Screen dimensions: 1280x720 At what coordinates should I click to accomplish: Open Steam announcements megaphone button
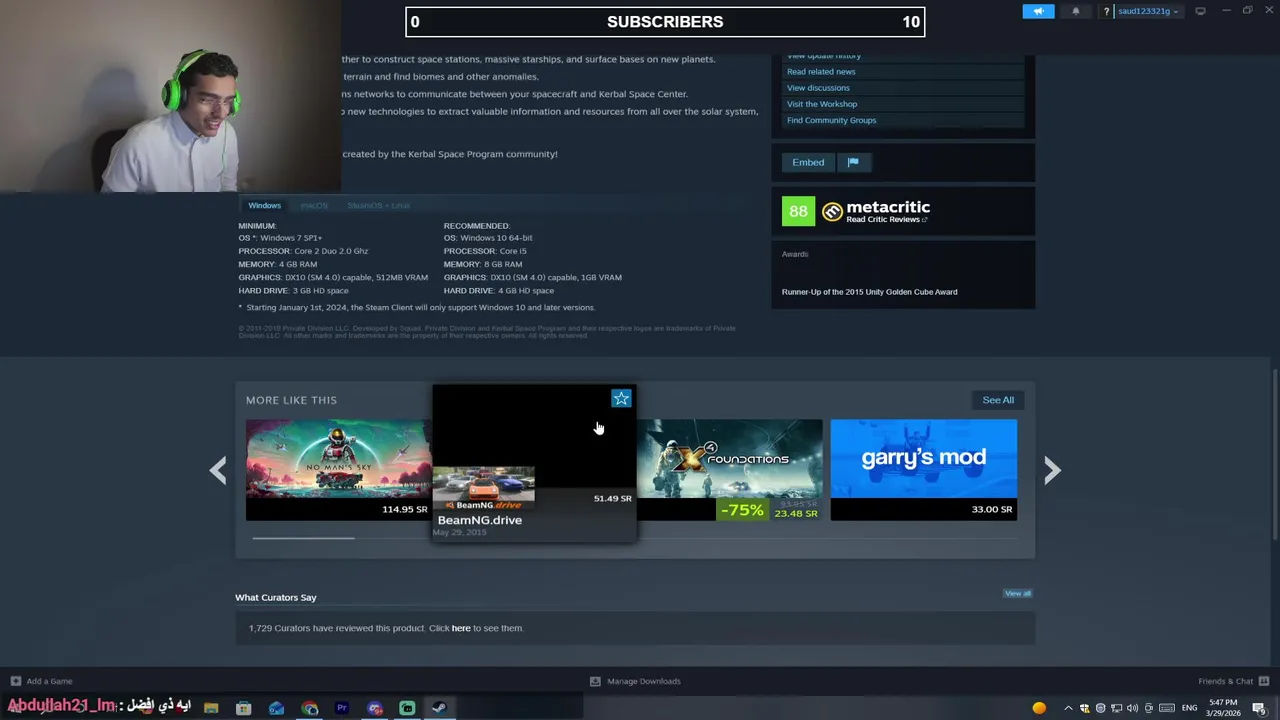pos(1038,11)
